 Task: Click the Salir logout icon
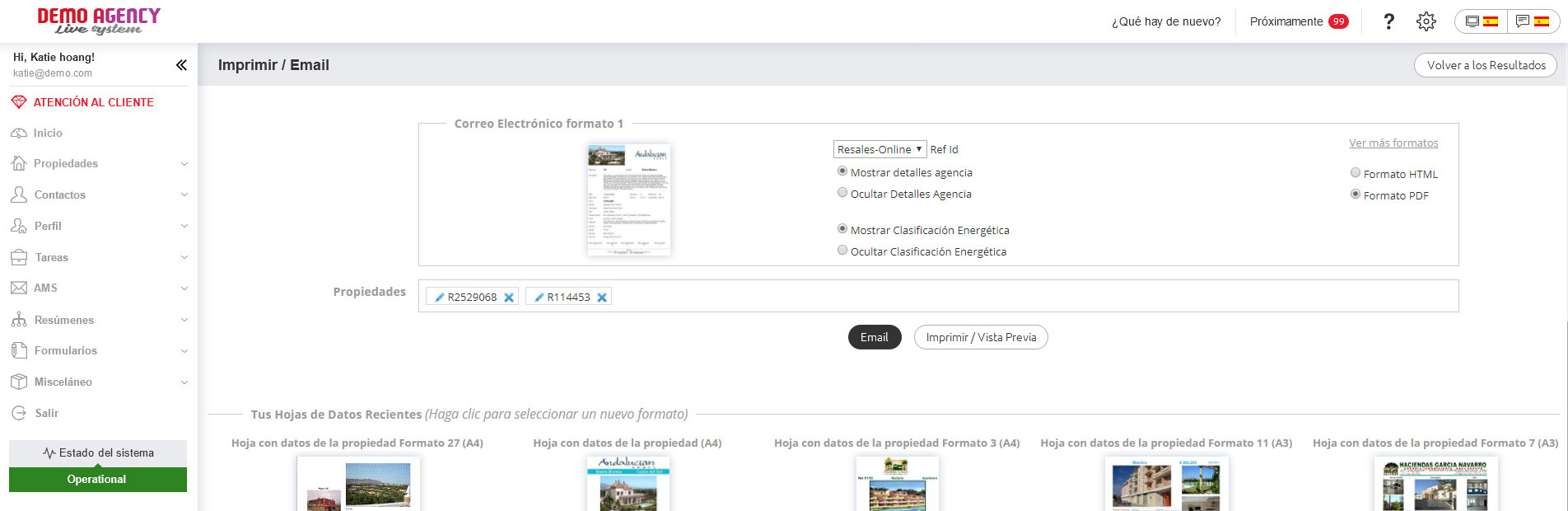pos(19,413)
